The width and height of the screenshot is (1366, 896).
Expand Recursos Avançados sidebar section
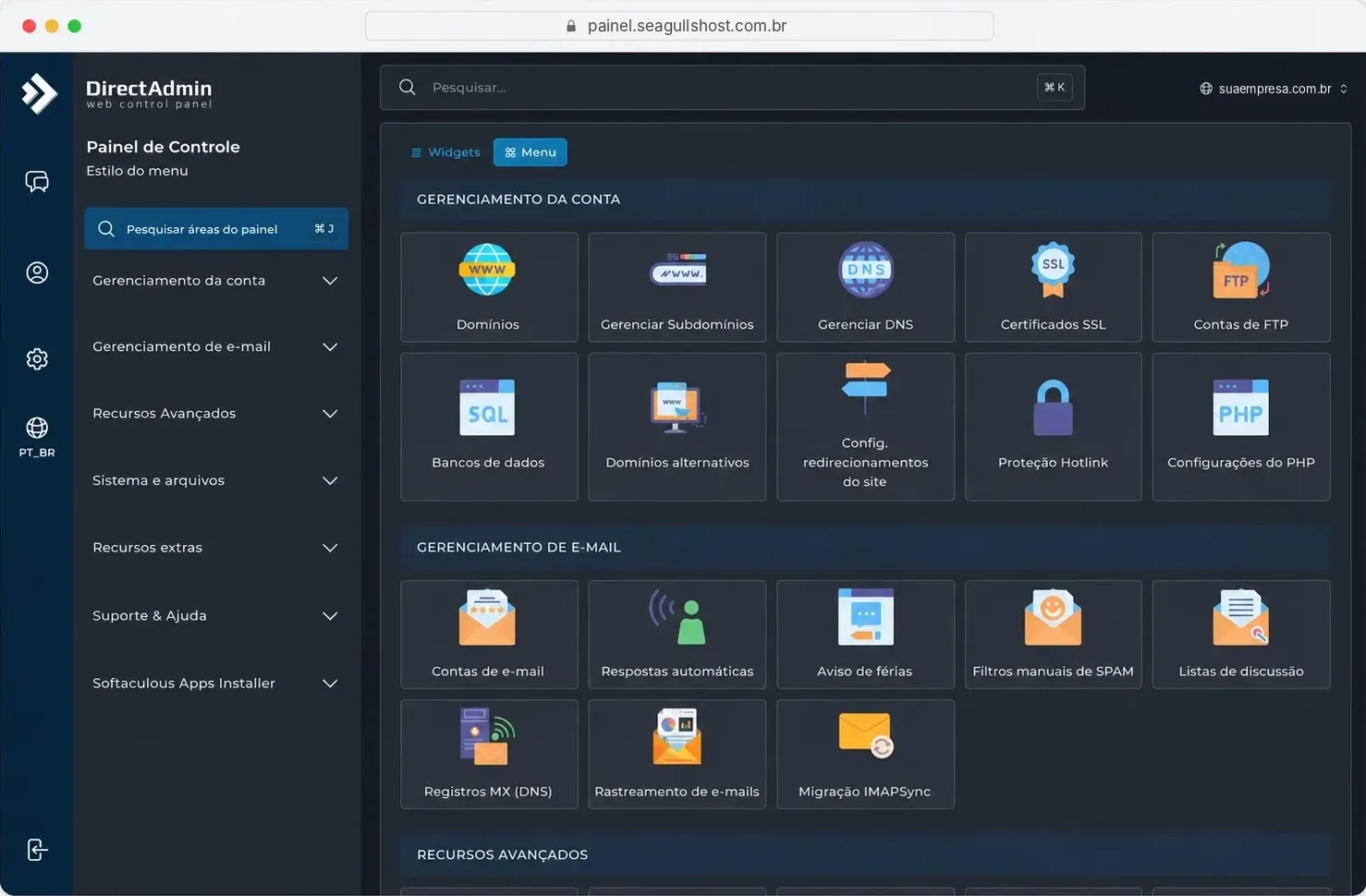tap(215, 413)
